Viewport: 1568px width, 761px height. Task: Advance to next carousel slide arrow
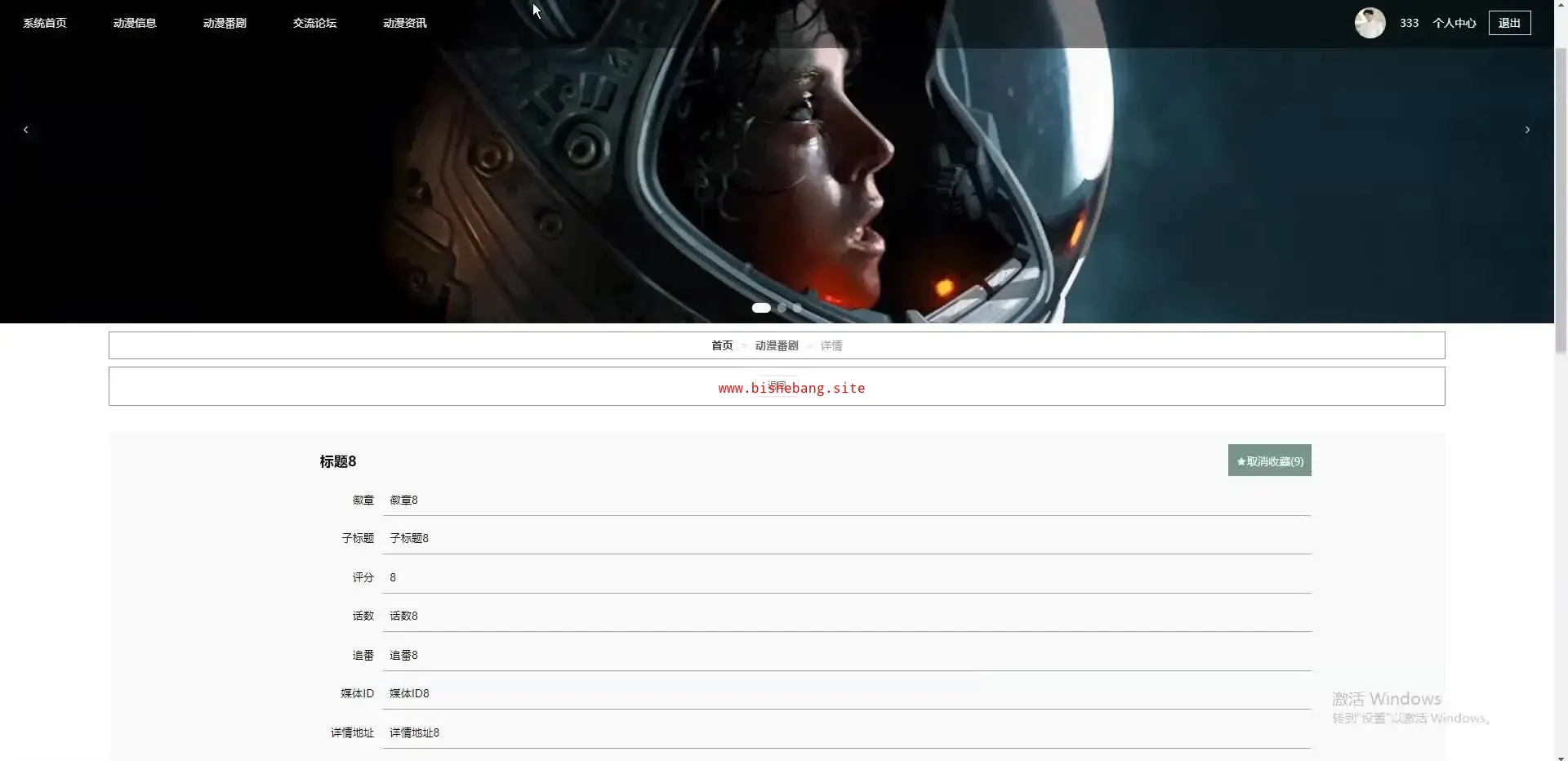(x=1527, y=130)
